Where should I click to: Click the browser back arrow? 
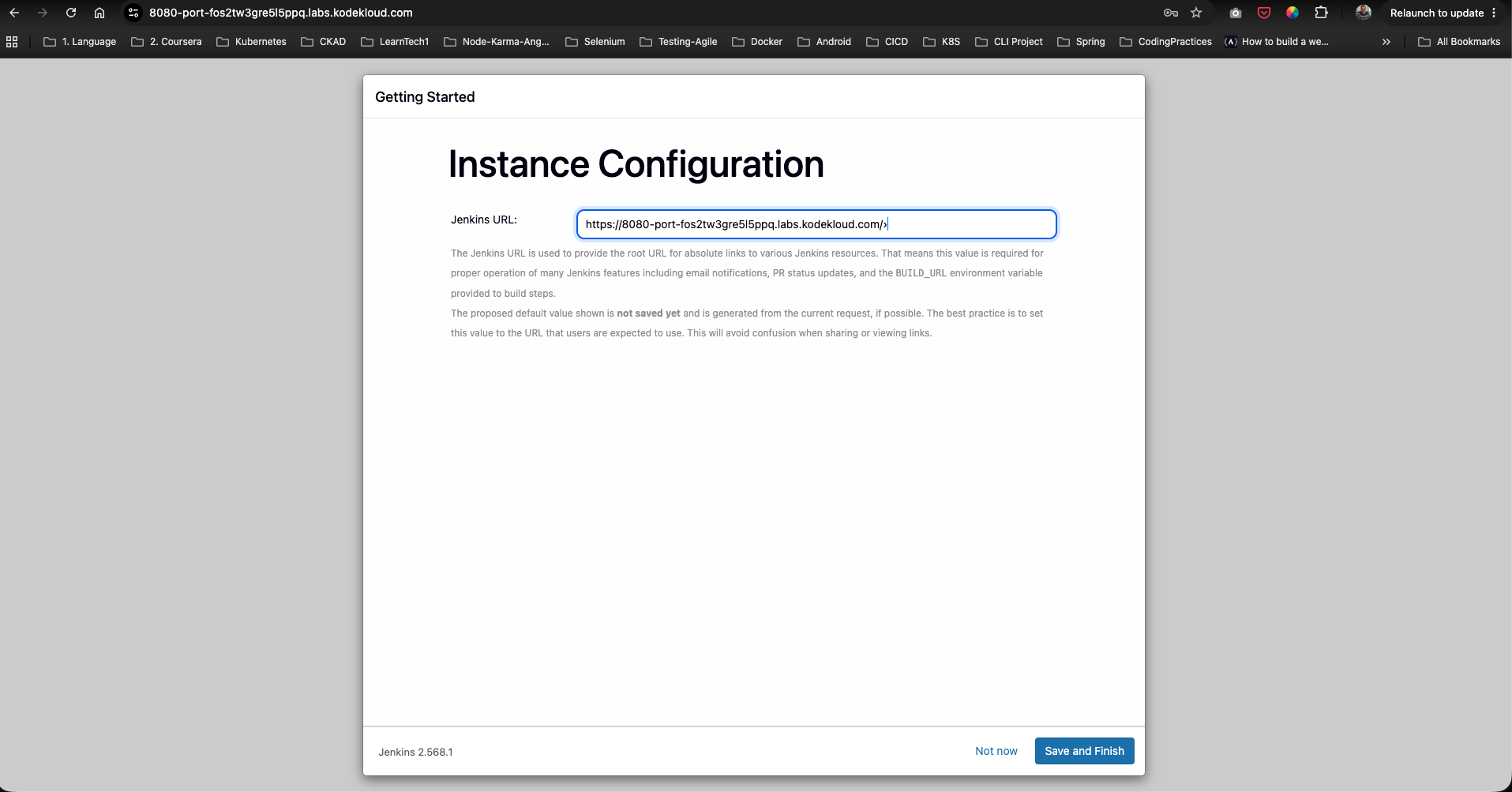(14, 13)
